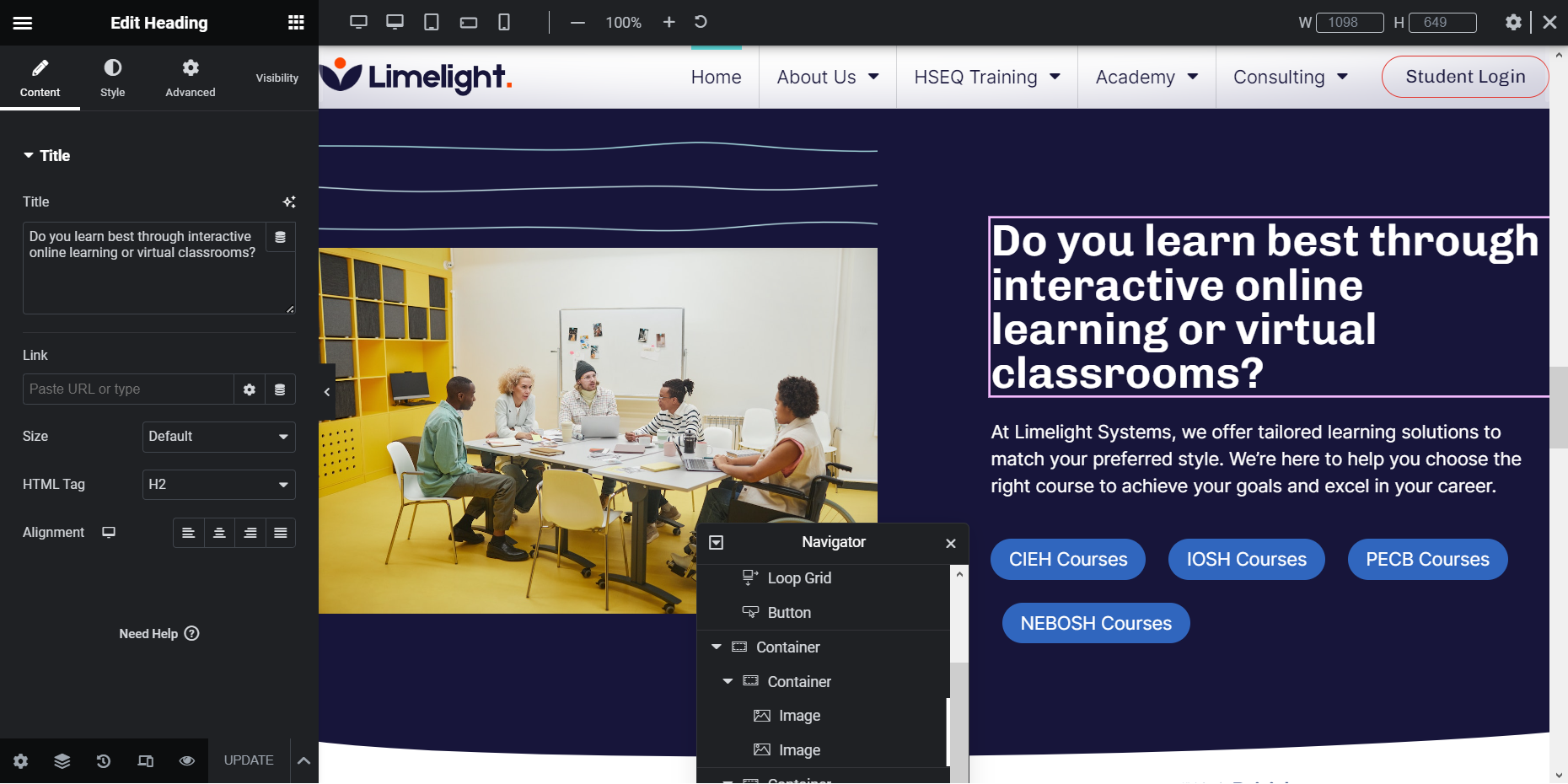Screen dimensions: 1568x784
Task: Set alignment to justified
Action: 281,533
